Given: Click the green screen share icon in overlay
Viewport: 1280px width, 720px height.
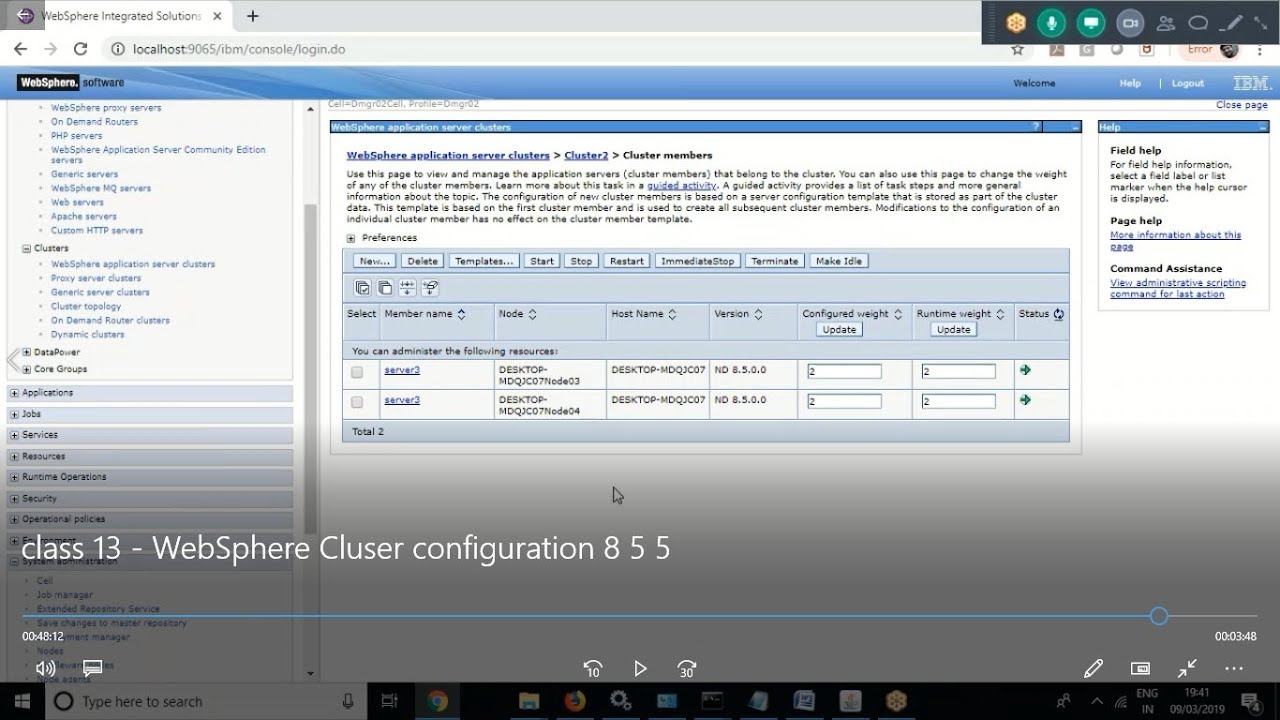Looking at the screenshot, I should click(x=1091, y=22).
